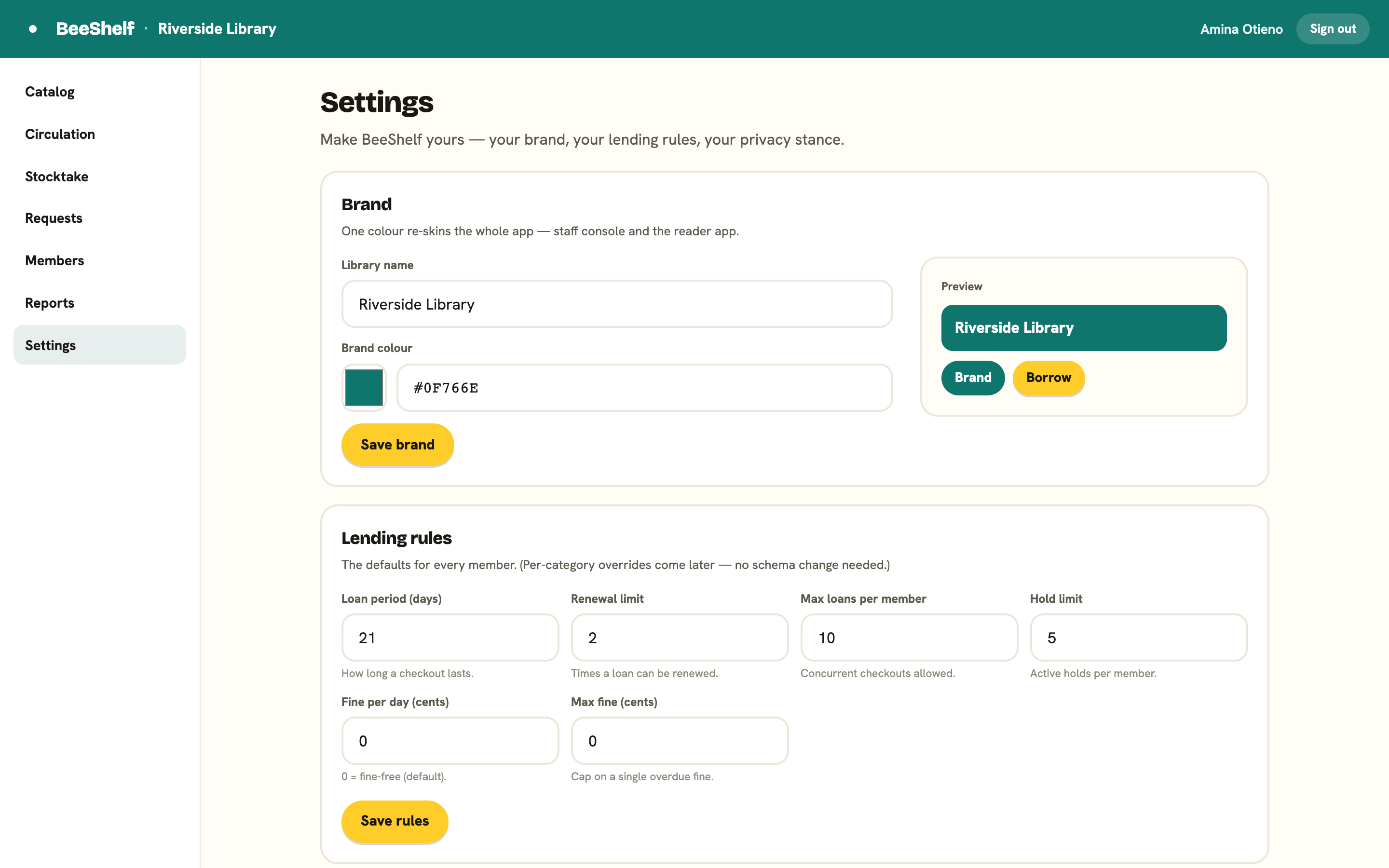Screen dimensions: 1389x868
Task: Click 'Times a loan can be renewed.' hint
Action: (644, 673)
